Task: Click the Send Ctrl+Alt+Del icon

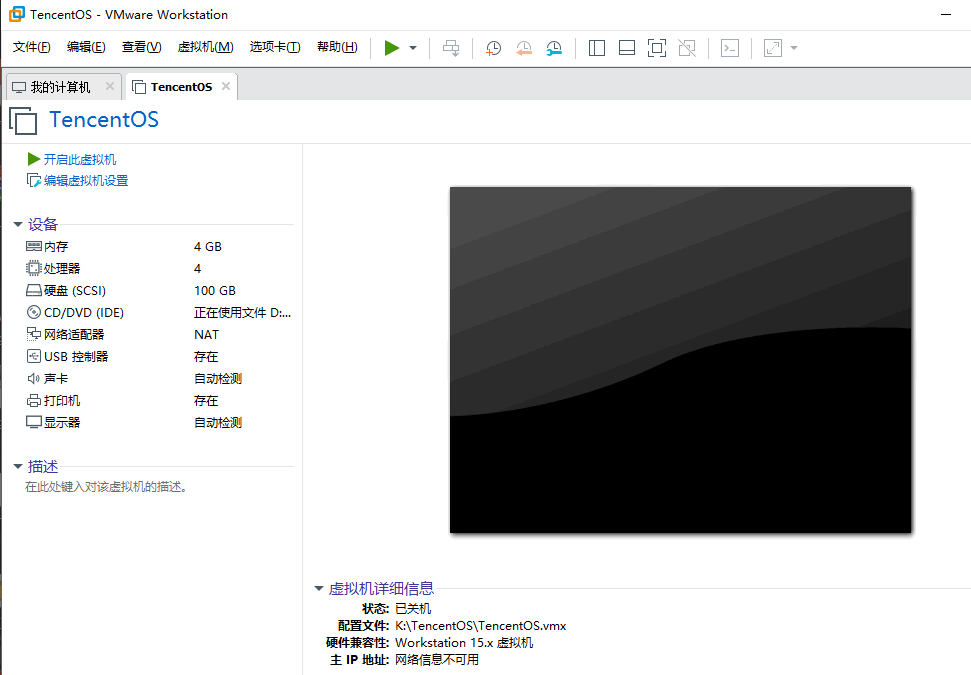Action: (450, 47)
